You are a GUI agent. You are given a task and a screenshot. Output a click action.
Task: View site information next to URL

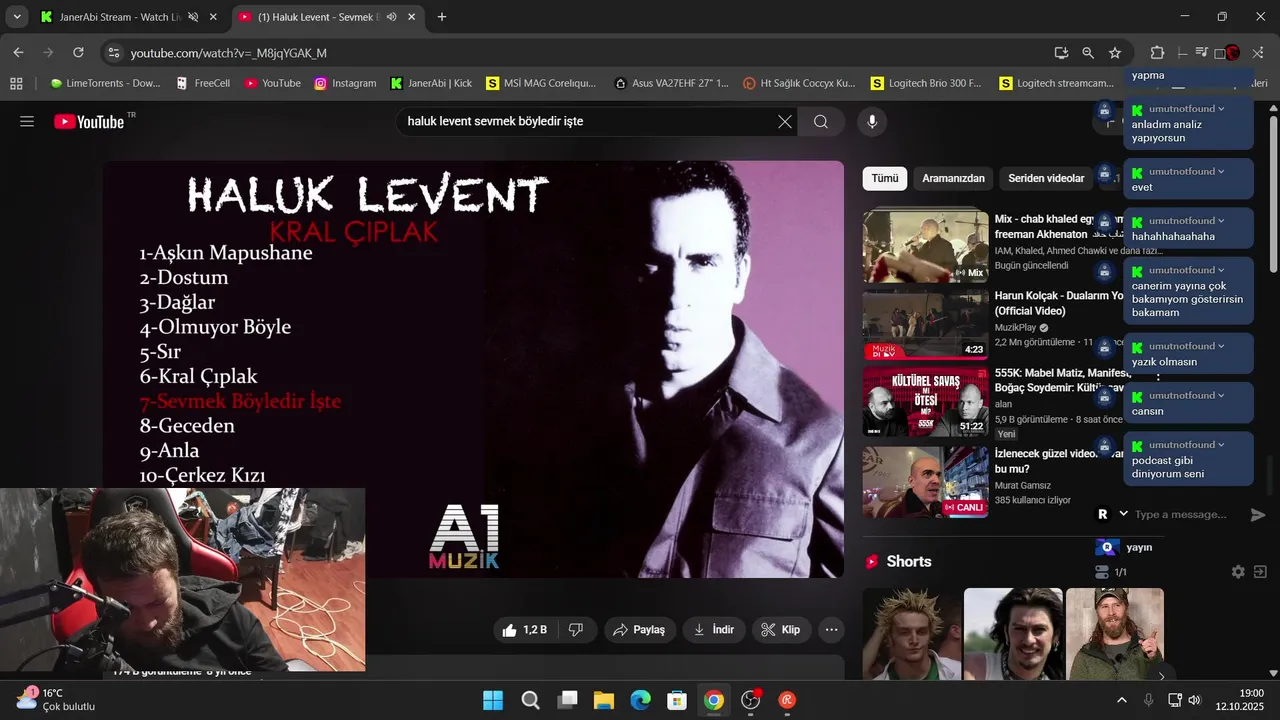click(113, 52)
